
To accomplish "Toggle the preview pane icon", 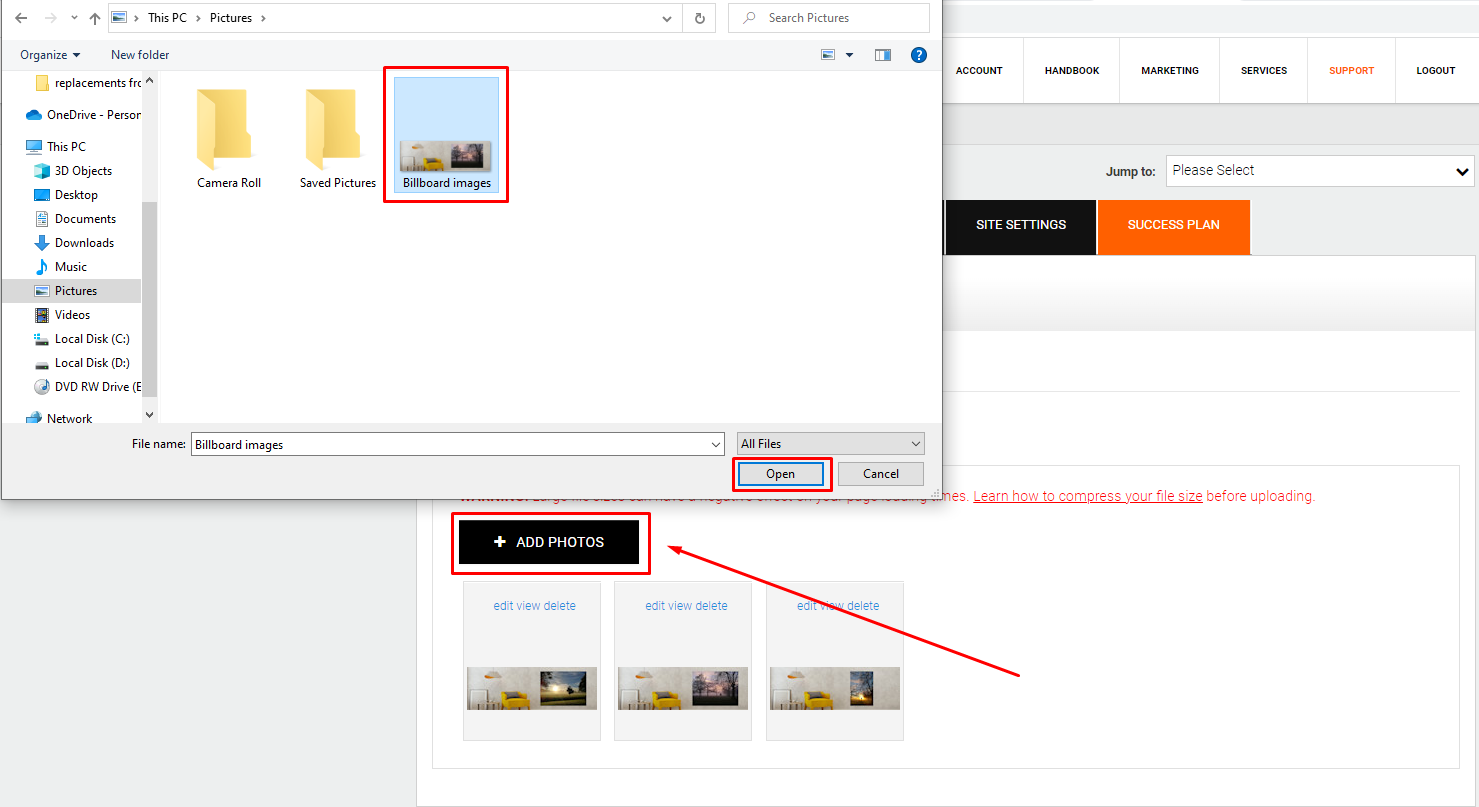I will pyautogui.click(x=883, y=55).
